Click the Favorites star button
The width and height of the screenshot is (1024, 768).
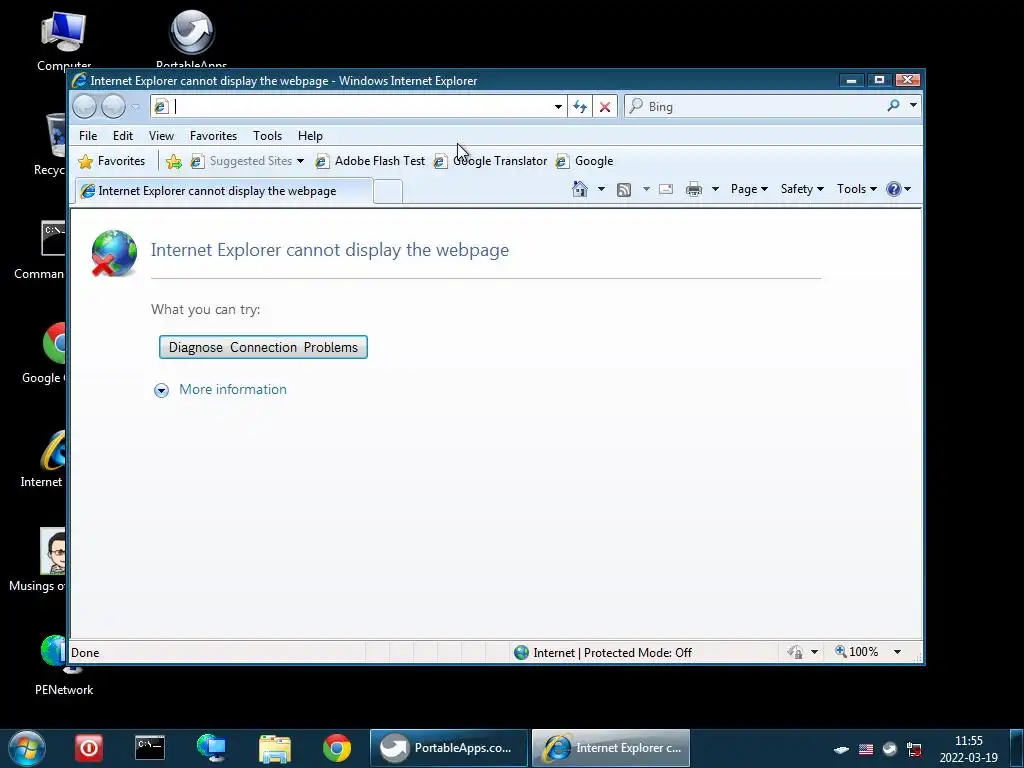[x=112, y=161]
